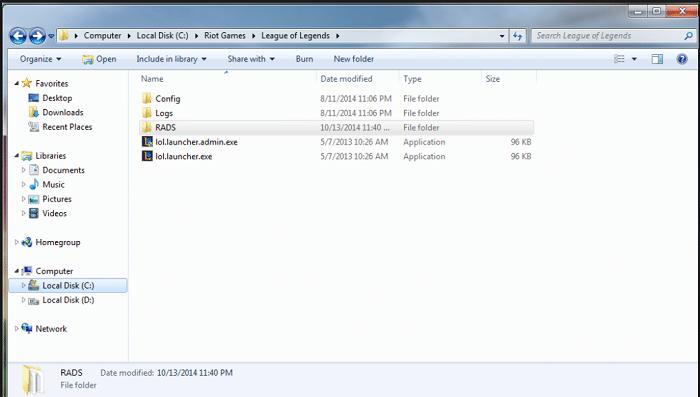The width and height of the screenshot is (700, 397).
Task: Go forward with the Forward arrow
Action: (37, 36)
